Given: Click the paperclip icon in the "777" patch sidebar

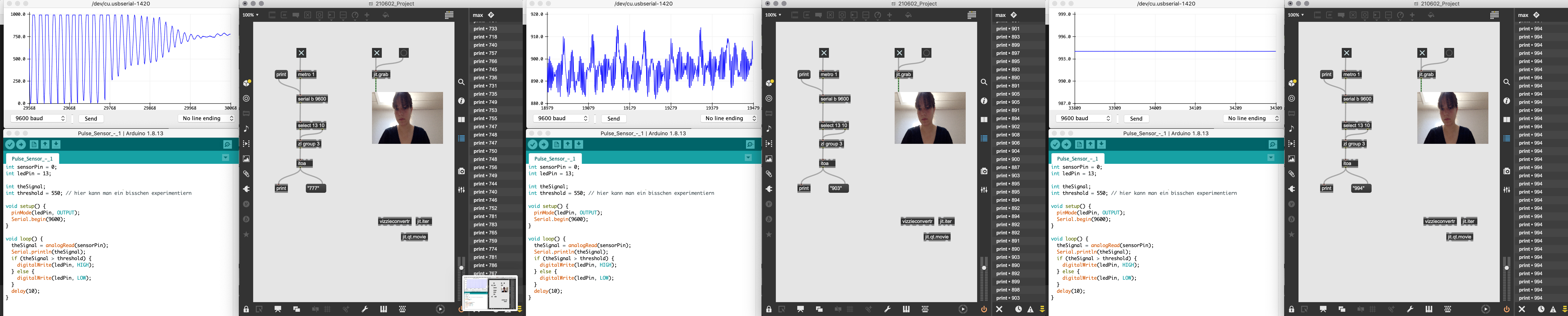Looking at the screenshot, I should click(246, 174).
